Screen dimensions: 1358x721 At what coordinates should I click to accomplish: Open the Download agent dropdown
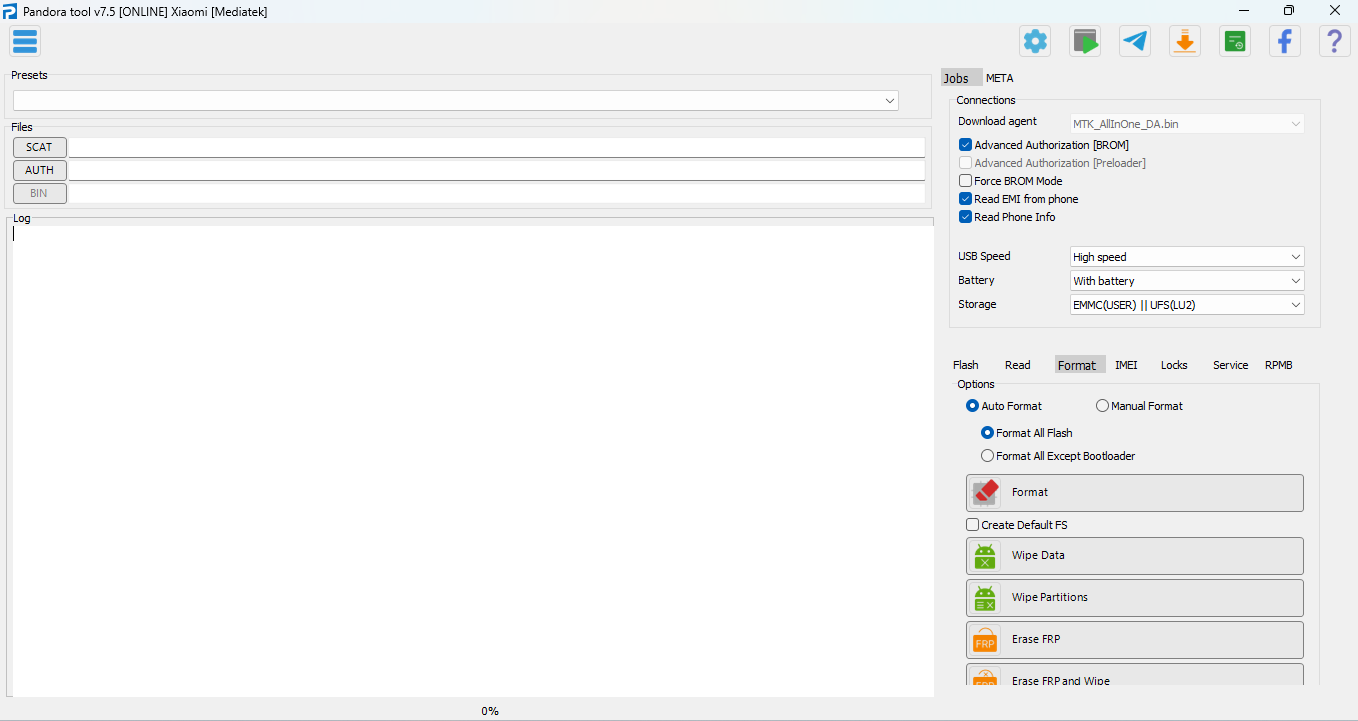pyautogui.click(x=1187, y=124)
